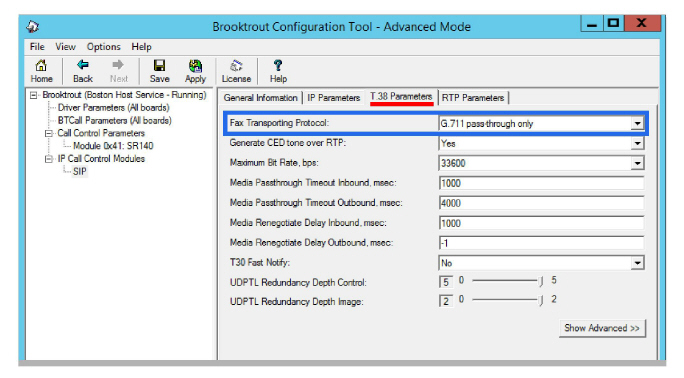Click the Home toolbar icon

pos(41,72)
